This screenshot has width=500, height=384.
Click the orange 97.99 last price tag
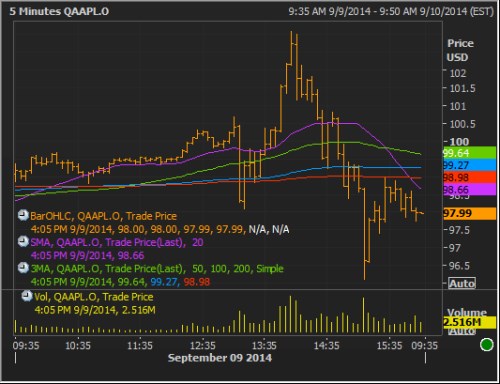[x=469, y=213]
